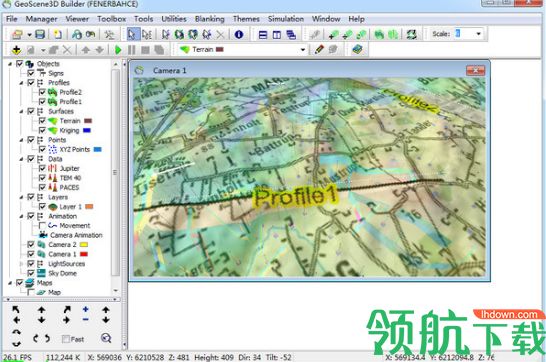Click the blue minus zoom out icon
546x362 pixels.
click(86, 319)
